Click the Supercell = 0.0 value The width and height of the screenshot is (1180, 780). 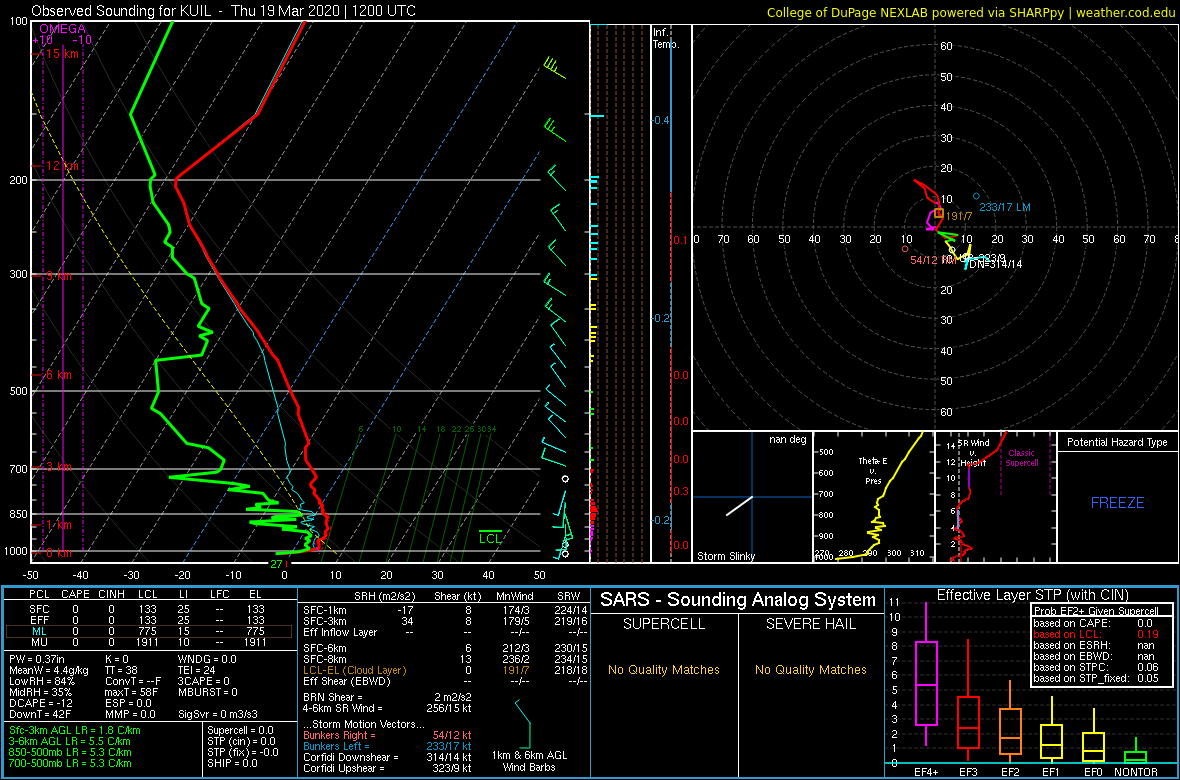click(239, 730)
